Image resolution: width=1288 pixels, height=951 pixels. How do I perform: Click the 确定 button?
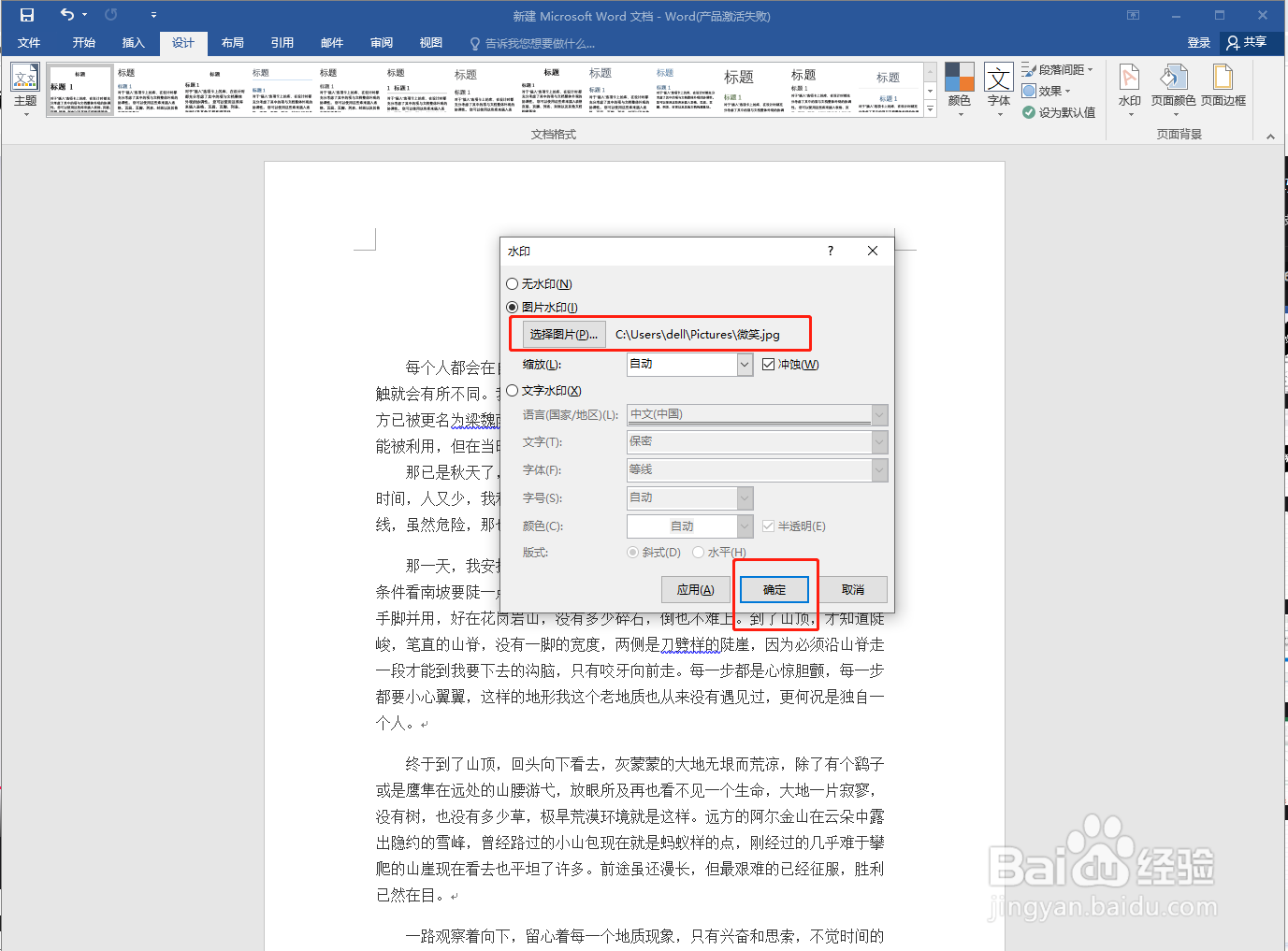(x=774, y=589)
